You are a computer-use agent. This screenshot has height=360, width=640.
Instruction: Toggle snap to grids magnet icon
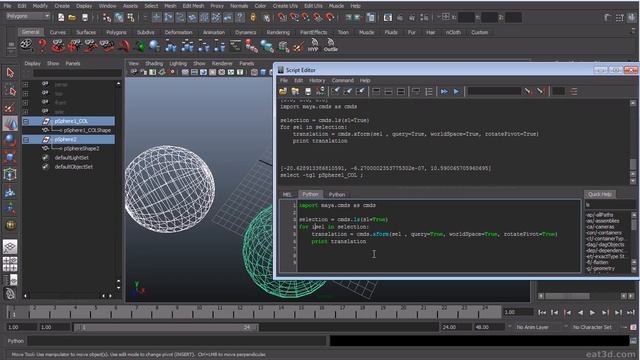pyautogui.click(x=282, y=17)
